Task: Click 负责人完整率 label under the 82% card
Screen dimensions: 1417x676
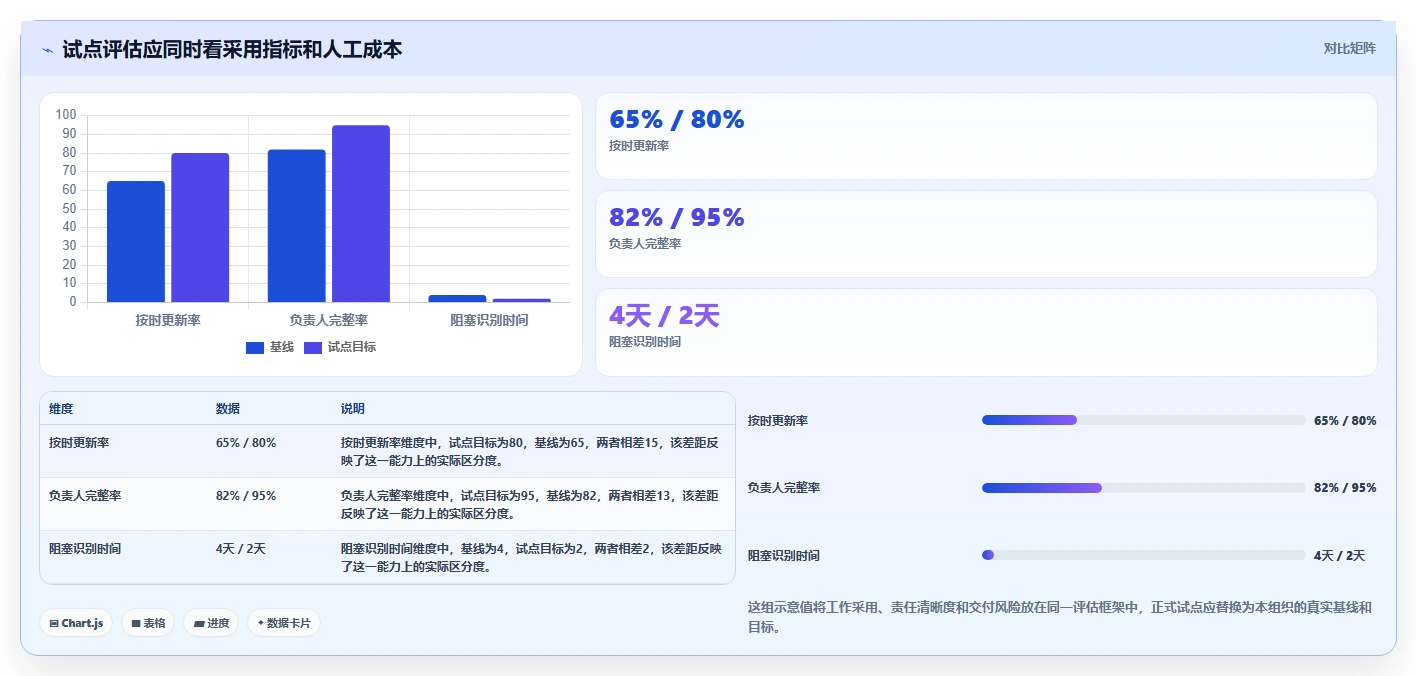Action: [645, 244]
